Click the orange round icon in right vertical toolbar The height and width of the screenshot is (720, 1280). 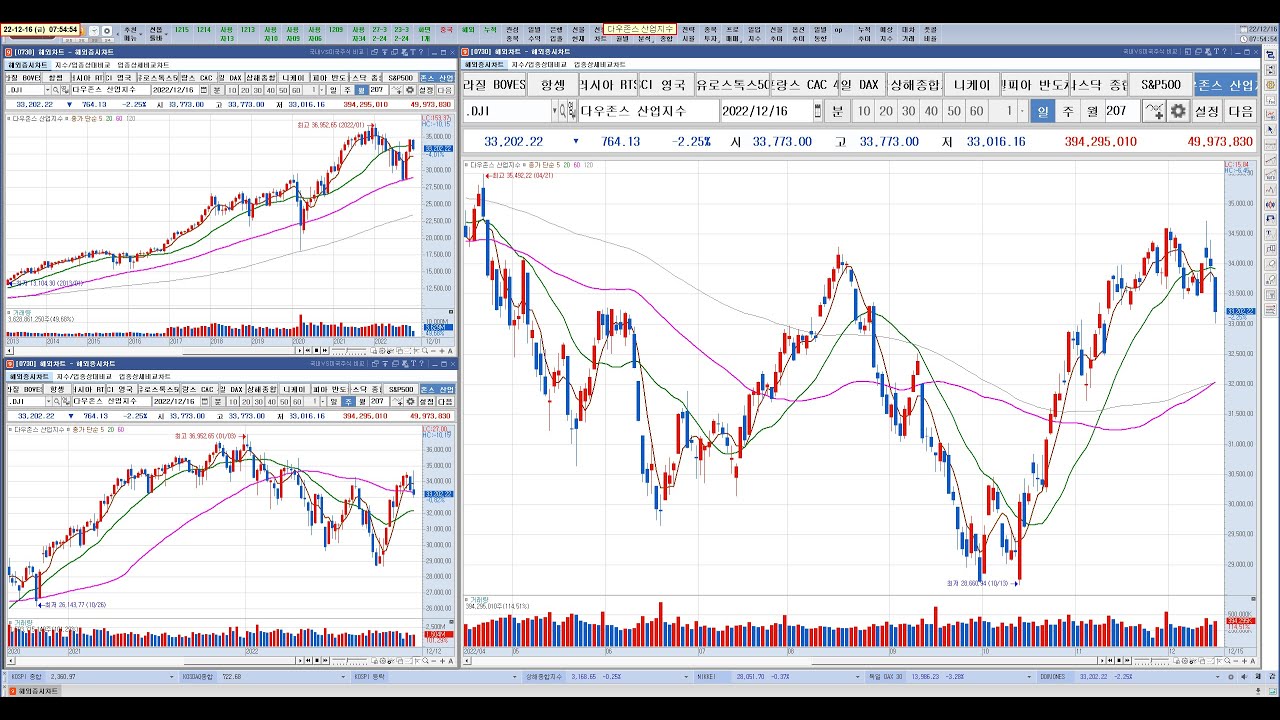(1270, 85)
